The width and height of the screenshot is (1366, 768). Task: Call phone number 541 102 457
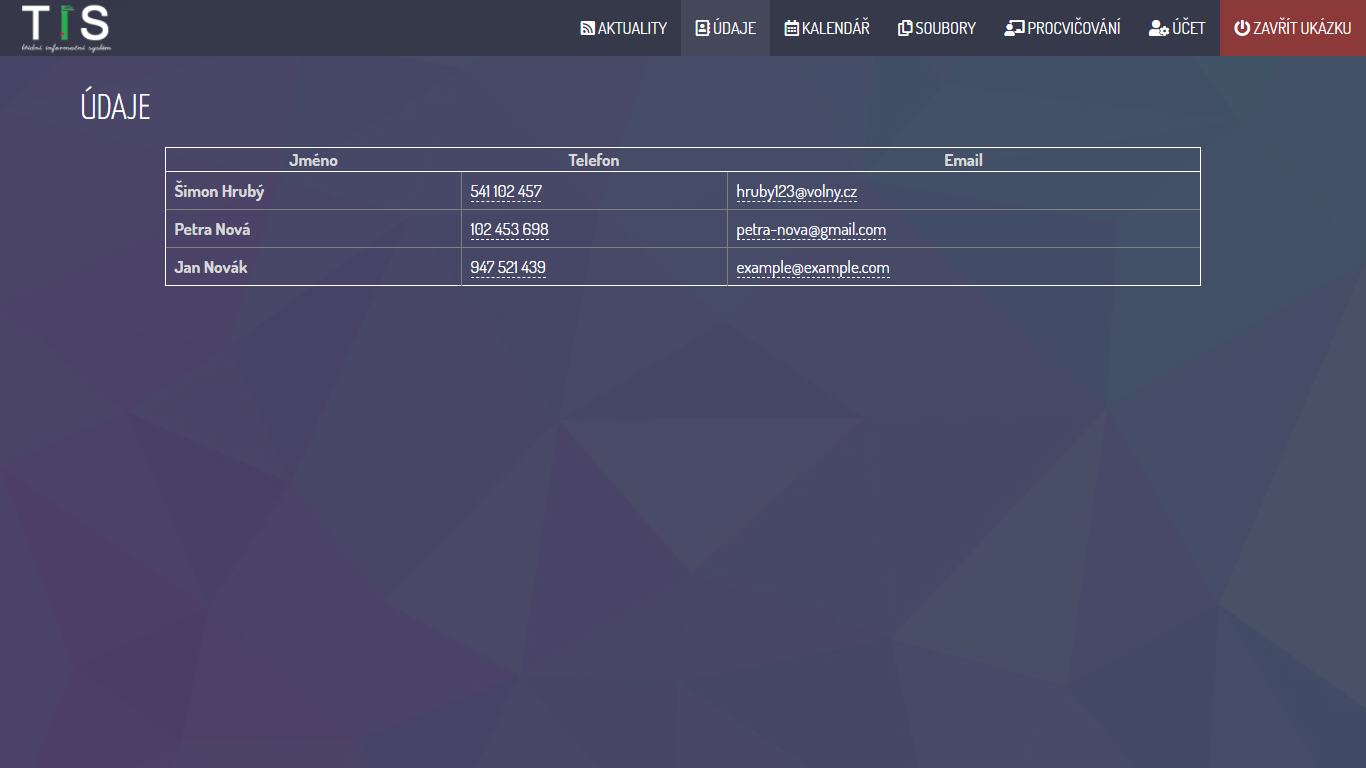coord(506,191)
